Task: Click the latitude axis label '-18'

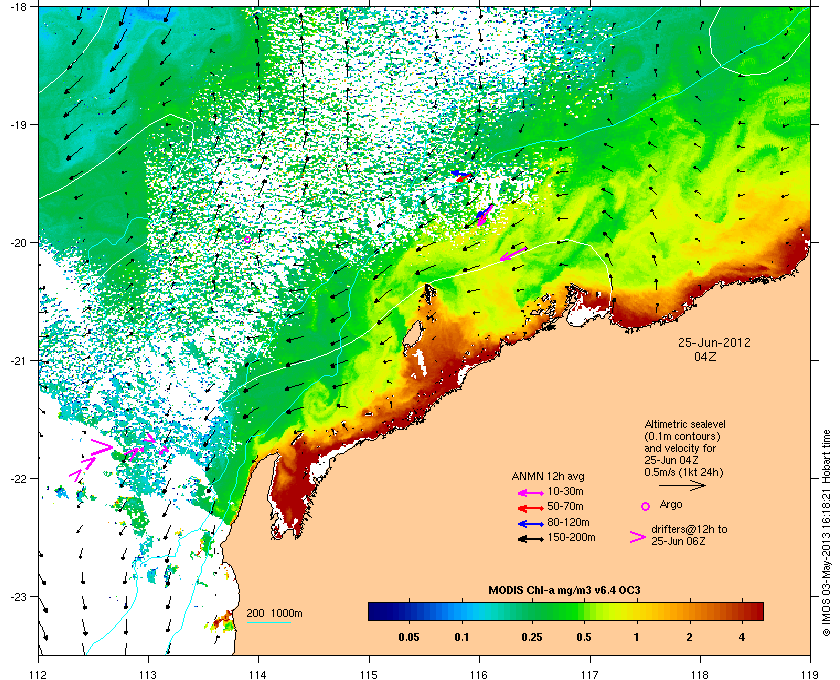Action: 18,6
